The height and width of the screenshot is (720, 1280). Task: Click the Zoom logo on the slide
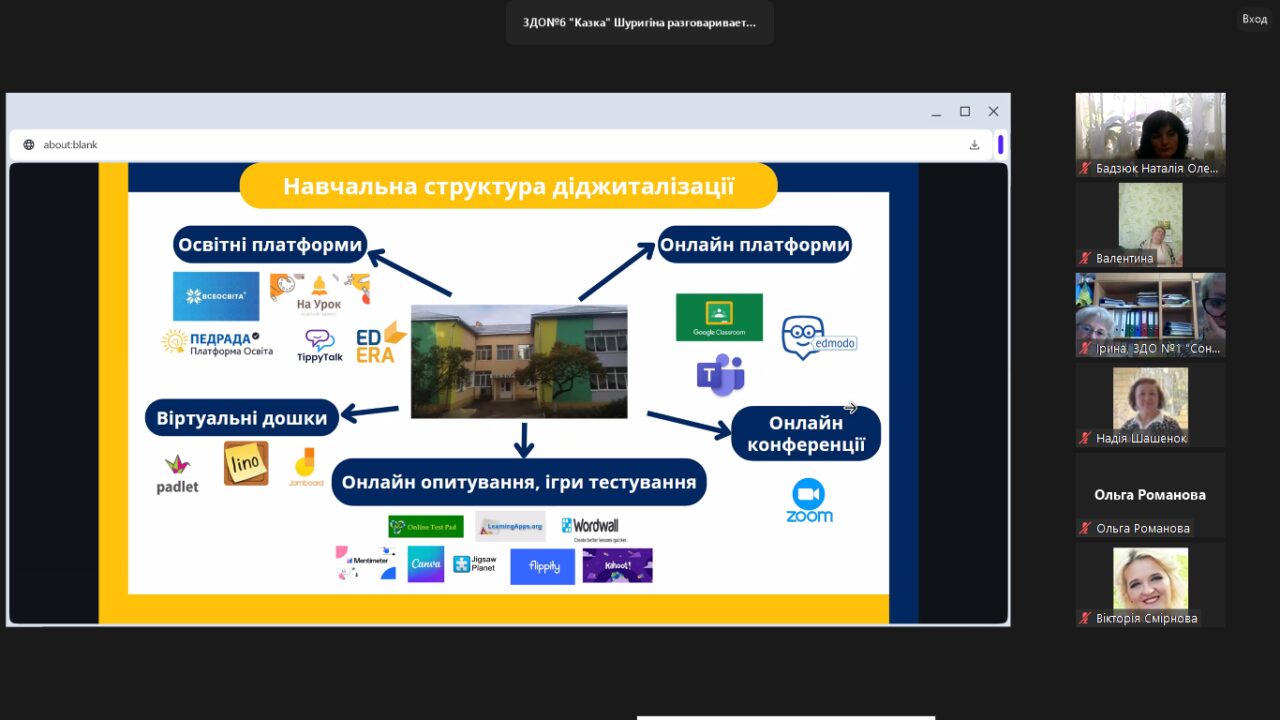pos(809,500)
